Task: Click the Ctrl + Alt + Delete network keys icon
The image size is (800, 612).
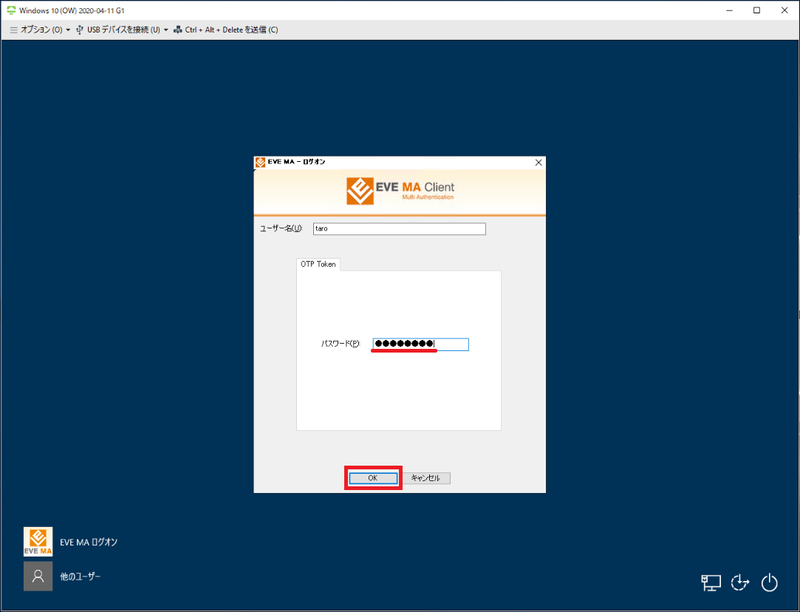Action: (x=178, y=30)
